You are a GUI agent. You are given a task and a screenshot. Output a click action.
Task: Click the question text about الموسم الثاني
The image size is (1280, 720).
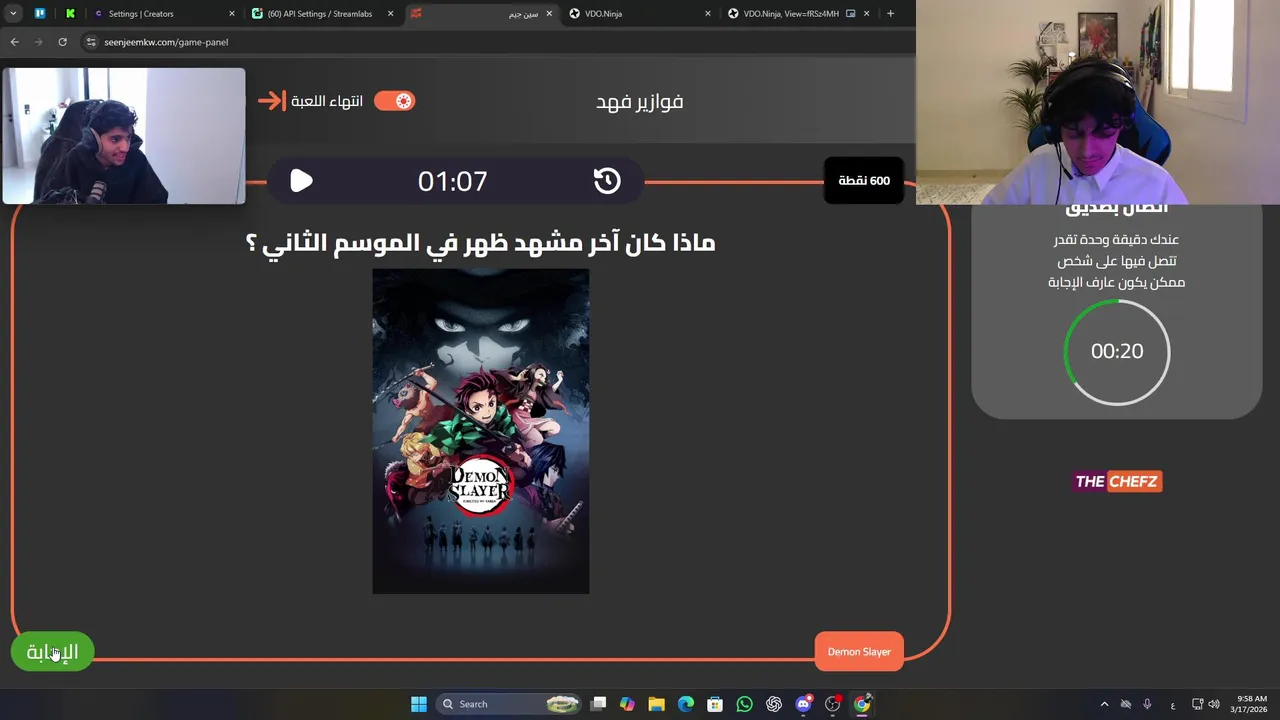[x=481, y=243]
